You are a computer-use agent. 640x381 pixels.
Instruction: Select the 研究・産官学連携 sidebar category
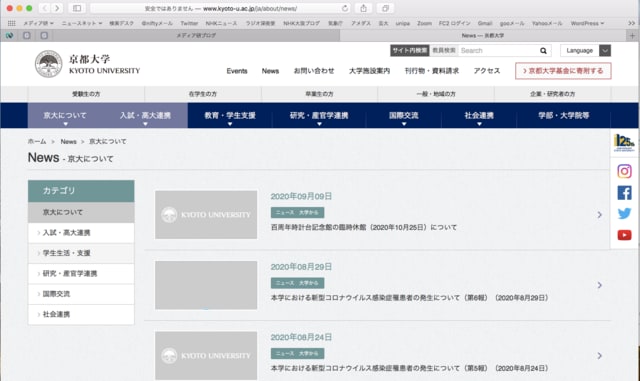click(81, 274)
